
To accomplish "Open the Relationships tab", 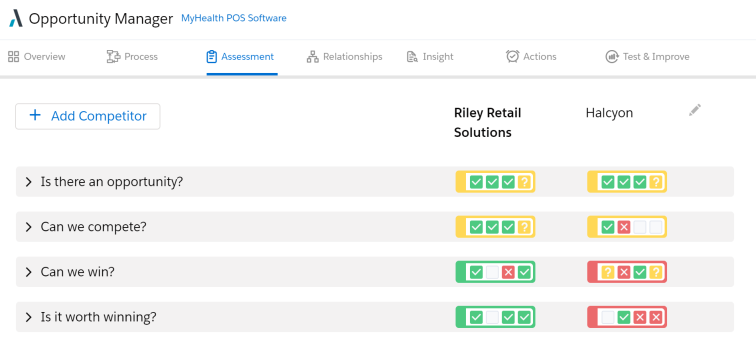I will [345, 57].
